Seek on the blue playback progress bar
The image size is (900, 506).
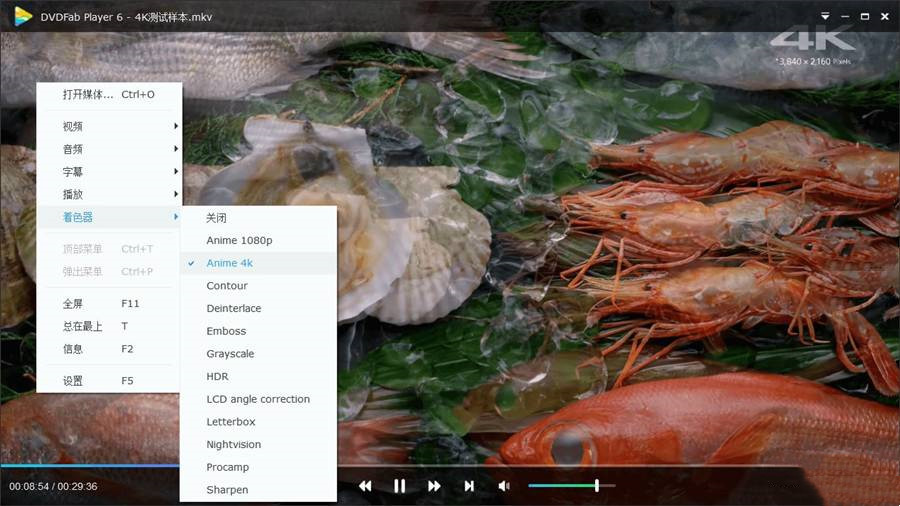[x=90, y=465]
